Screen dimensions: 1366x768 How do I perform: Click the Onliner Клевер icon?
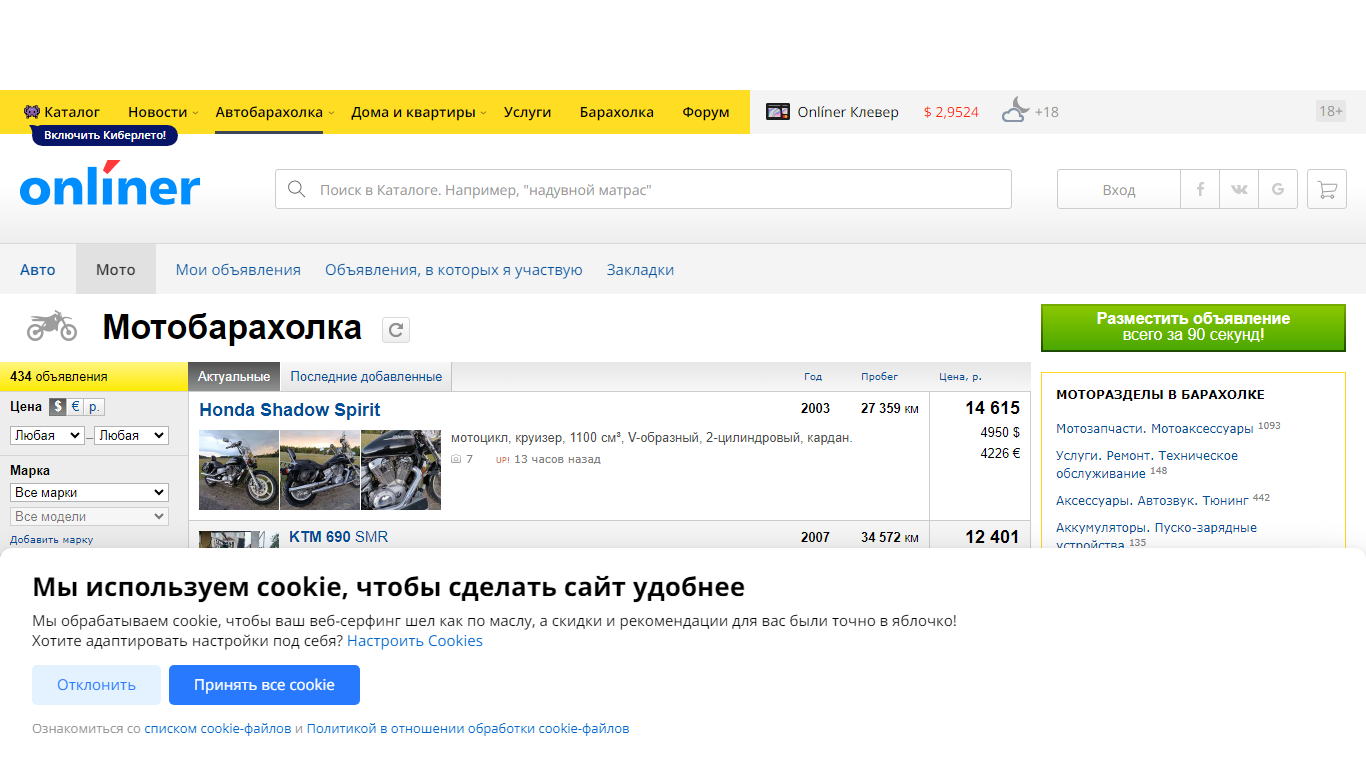[x=778, y=112]
